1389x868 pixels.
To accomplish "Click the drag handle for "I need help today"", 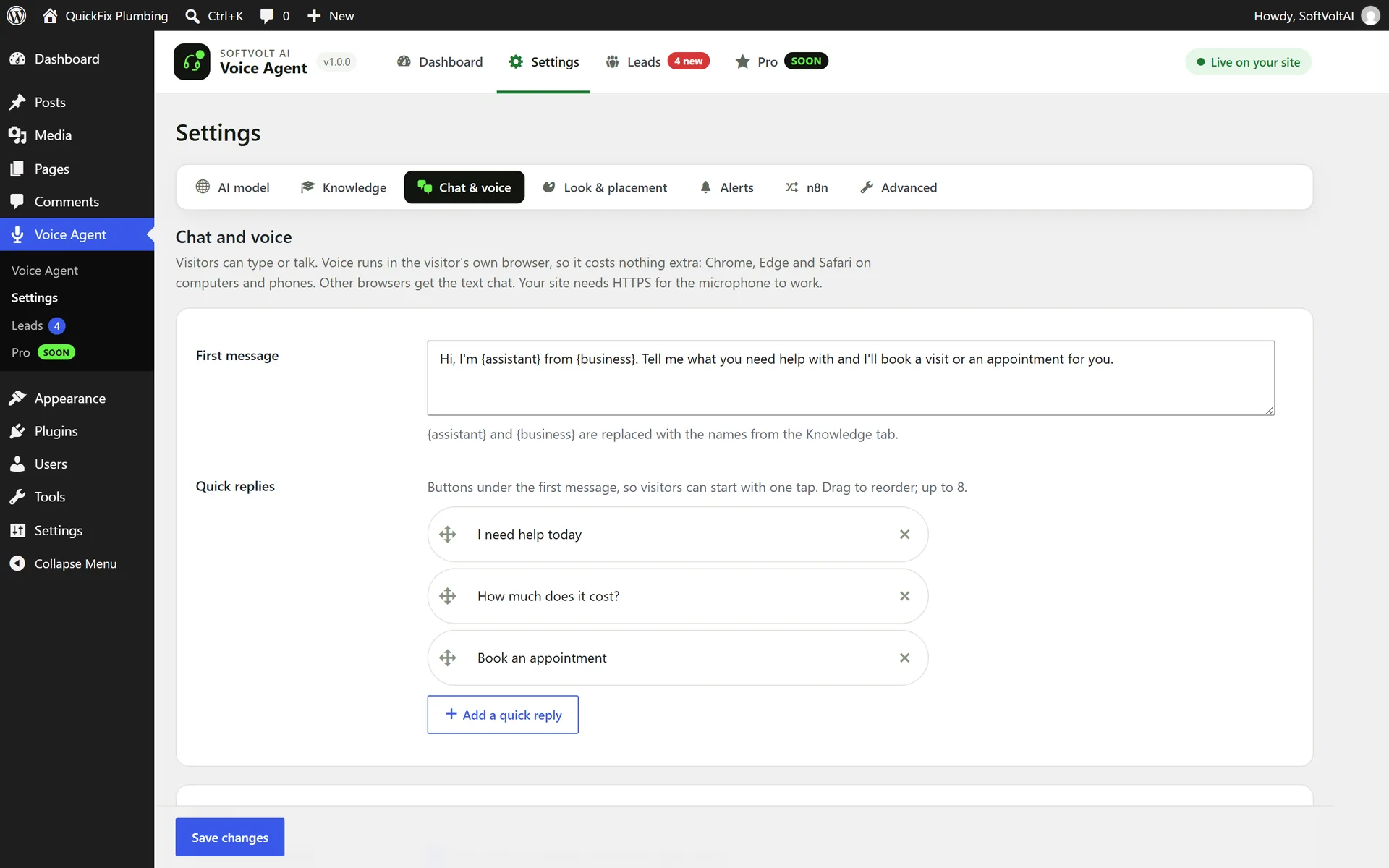I will coord(448,535).
